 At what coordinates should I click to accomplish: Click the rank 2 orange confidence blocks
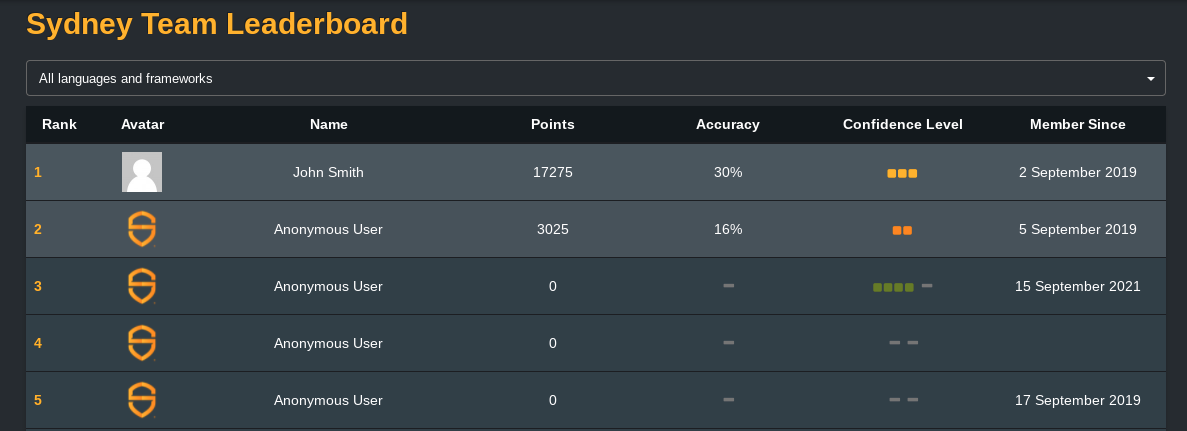click(902, 230)
